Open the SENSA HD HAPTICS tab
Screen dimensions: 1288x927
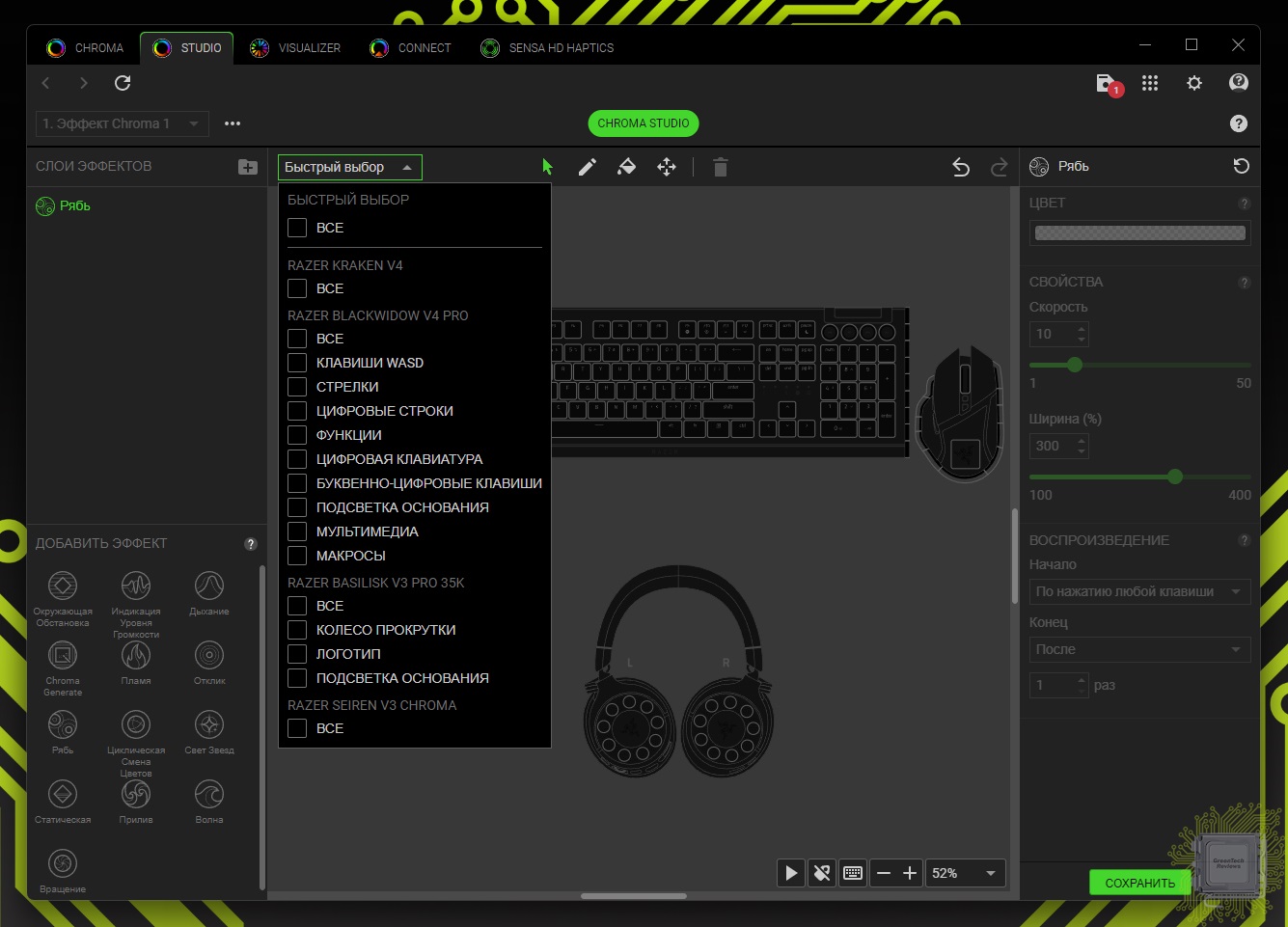547,48
